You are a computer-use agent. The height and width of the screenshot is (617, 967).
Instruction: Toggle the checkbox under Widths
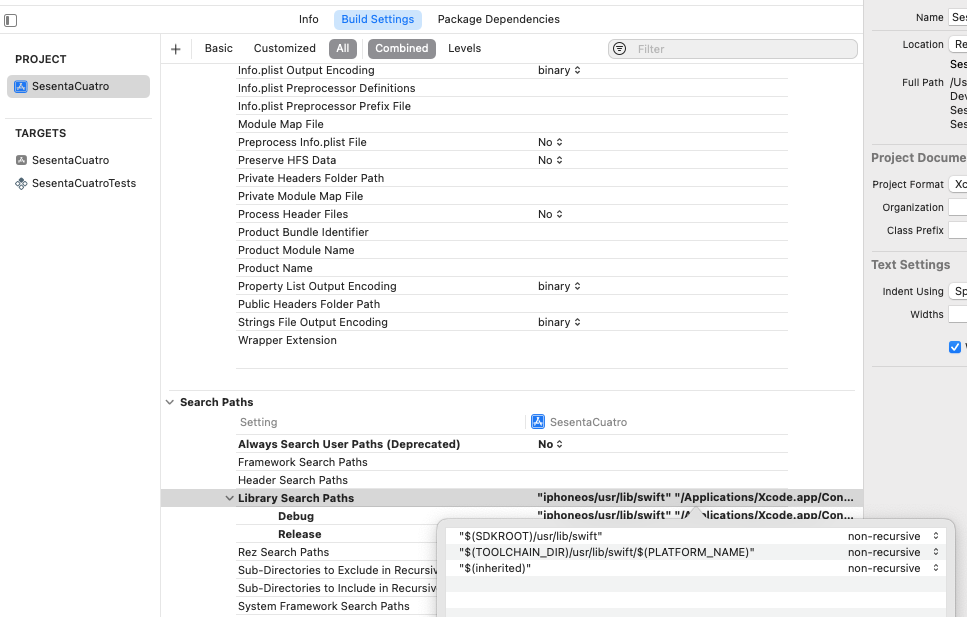point(955,347)
